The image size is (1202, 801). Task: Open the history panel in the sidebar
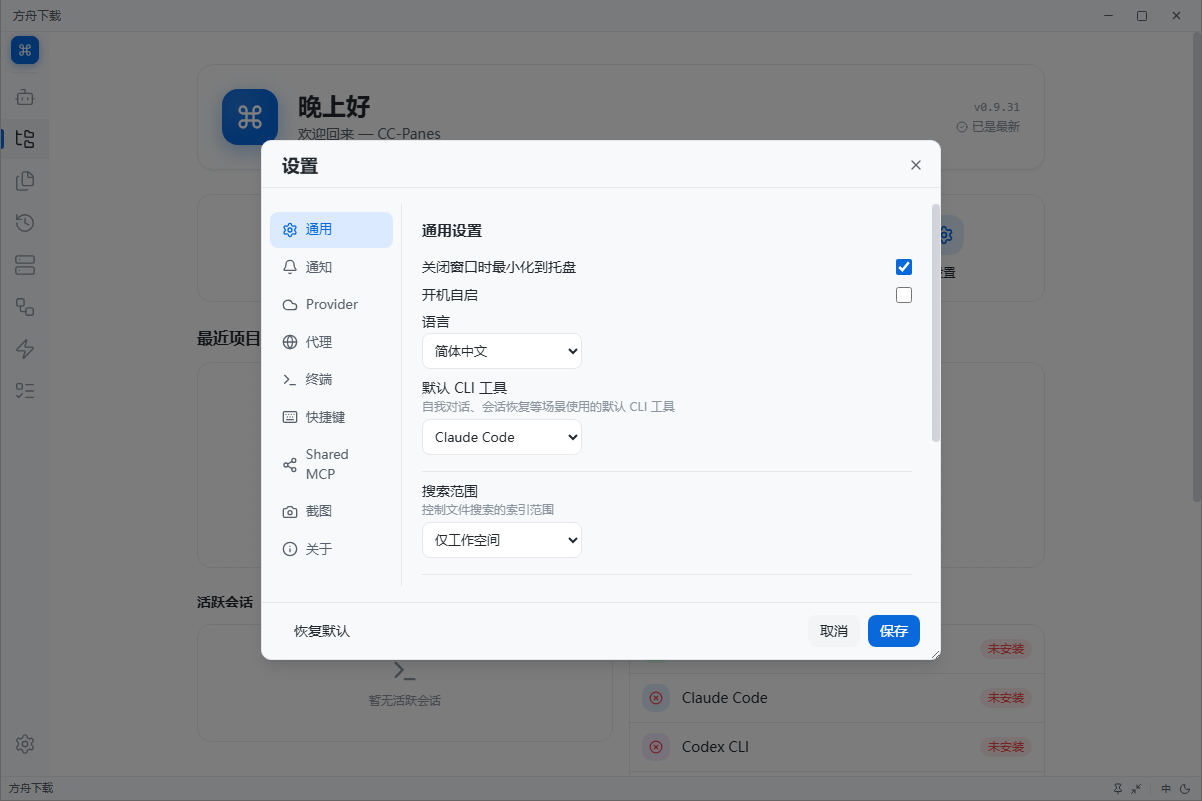(x=24, y=223)
